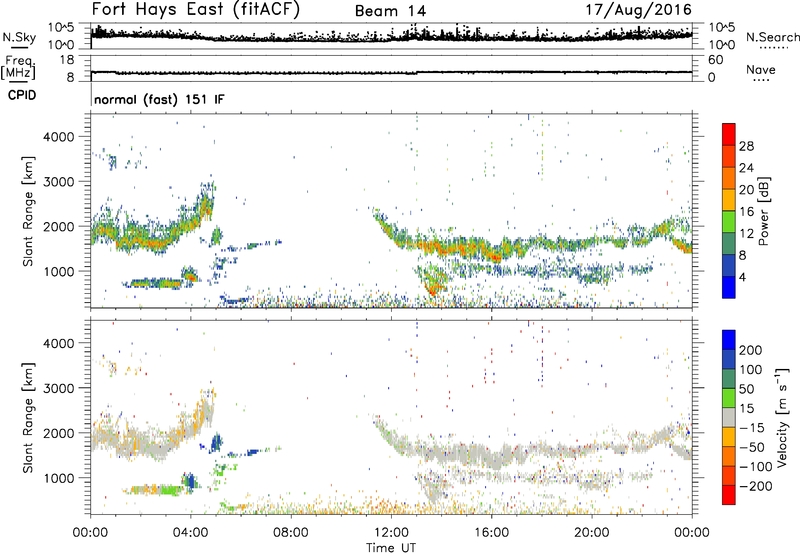Click the '12' label on Power colorbar
Screen dimensions: 800x554
(x=746, y=234)
